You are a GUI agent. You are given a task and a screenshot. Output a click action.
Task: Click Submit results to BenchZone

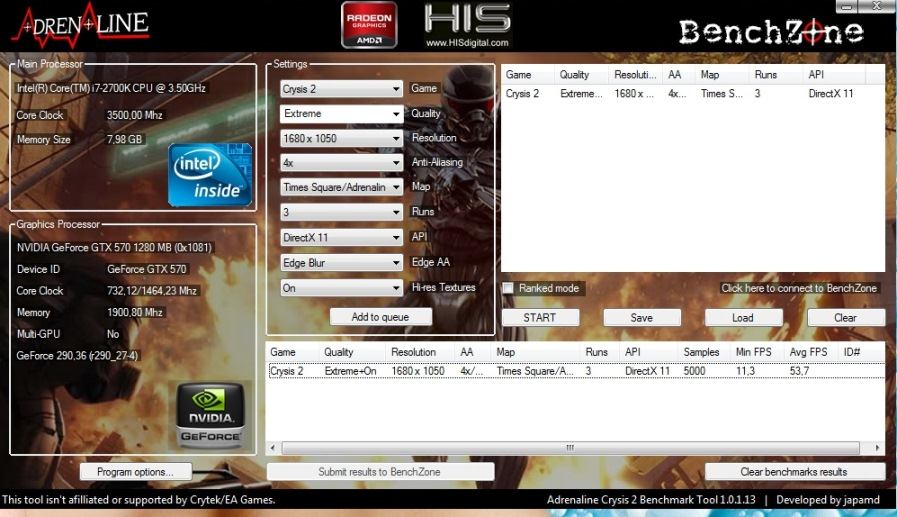(x=380, y=472)
